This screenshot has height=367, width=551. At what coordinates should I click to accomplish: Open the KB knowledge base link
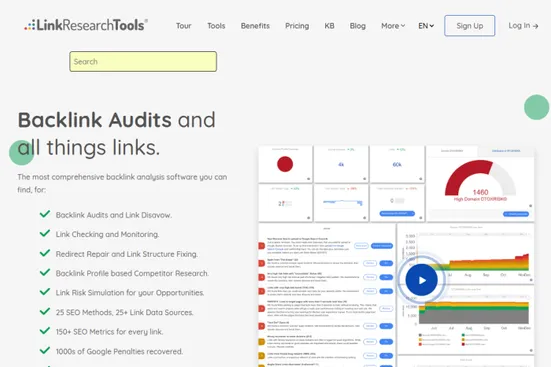(329, 26)
